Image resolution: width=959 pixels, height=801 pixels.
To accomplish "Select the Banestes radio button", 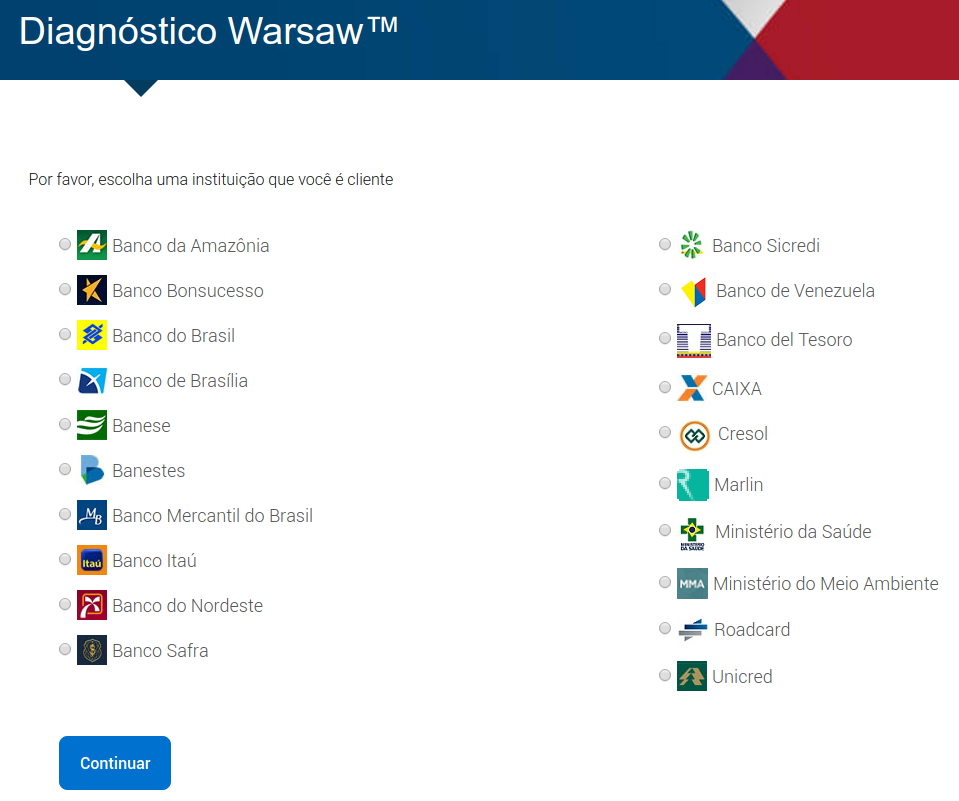I will coord(65,469).
